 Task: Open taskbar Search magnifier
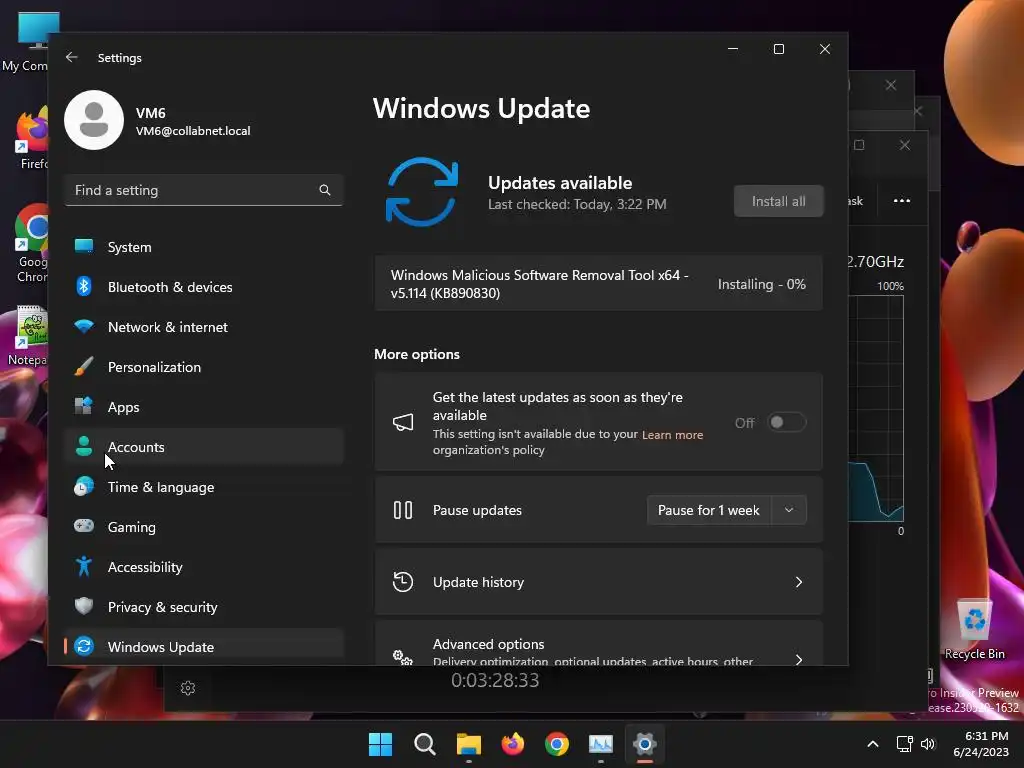coord(424,744)
